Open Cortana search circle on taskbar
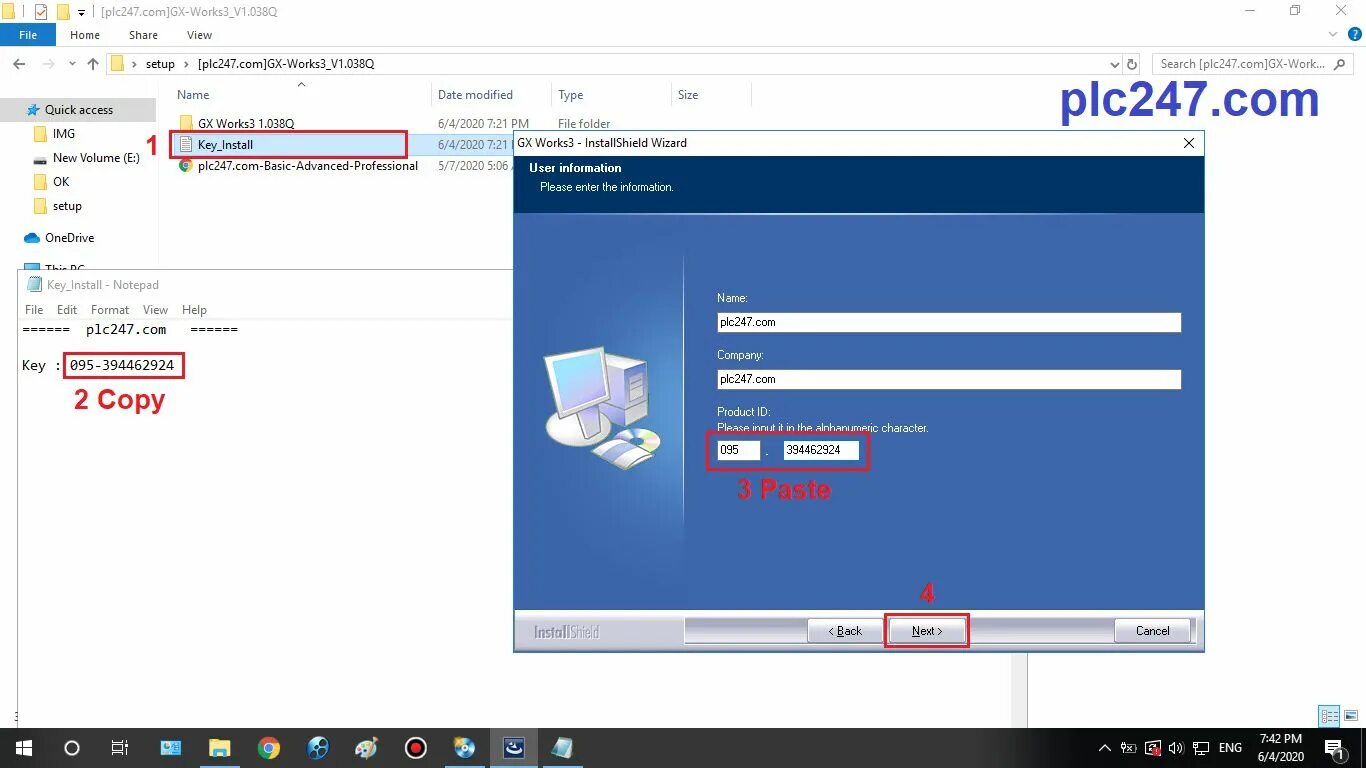This screenshot has height=768, width=1366. click(72, 748)
